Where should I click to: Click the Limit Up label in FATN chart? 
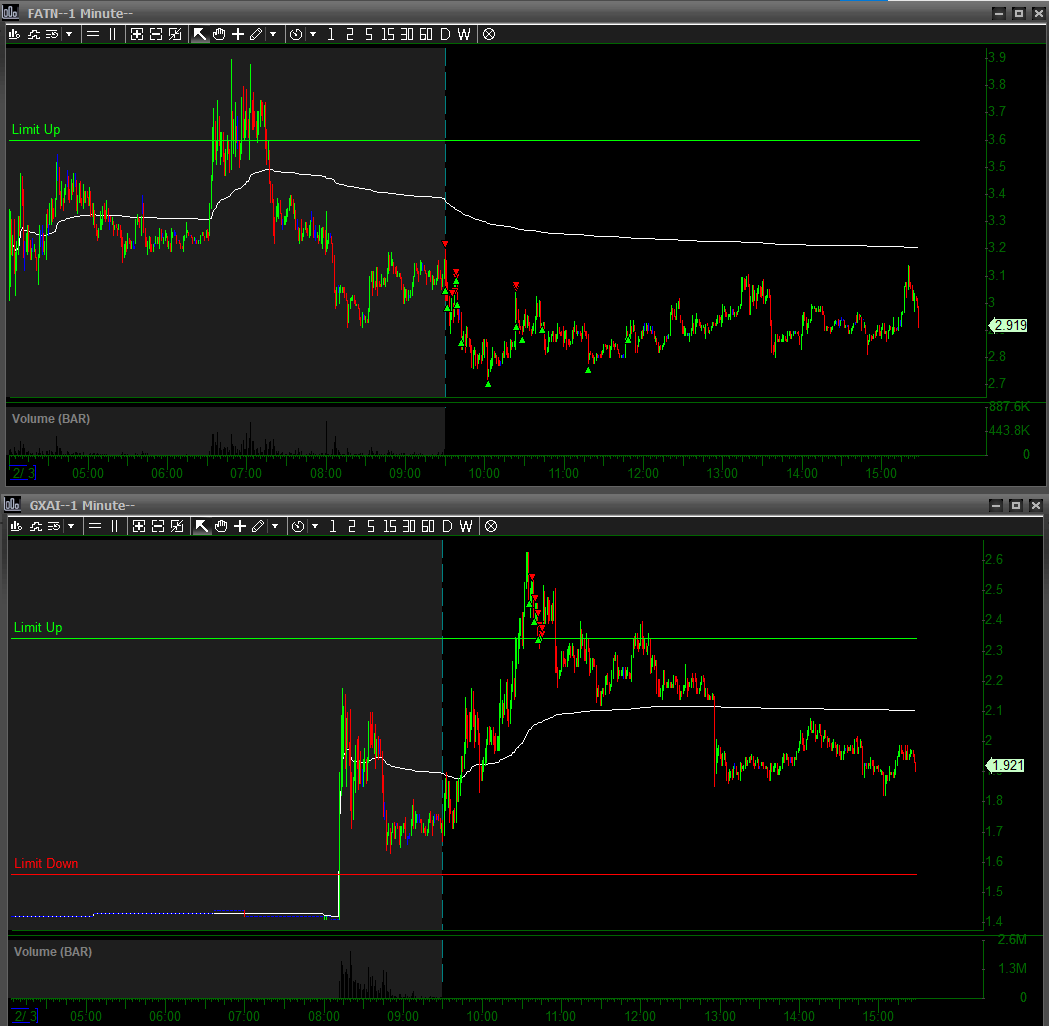(x=36, y=129)
